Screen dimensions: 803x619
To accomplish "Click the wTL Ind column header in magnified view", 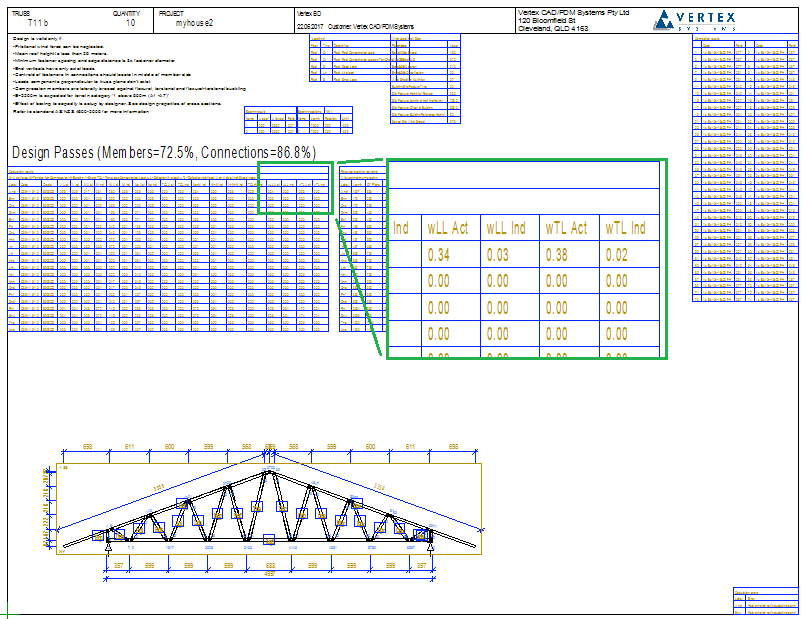I will pos(625,228).
